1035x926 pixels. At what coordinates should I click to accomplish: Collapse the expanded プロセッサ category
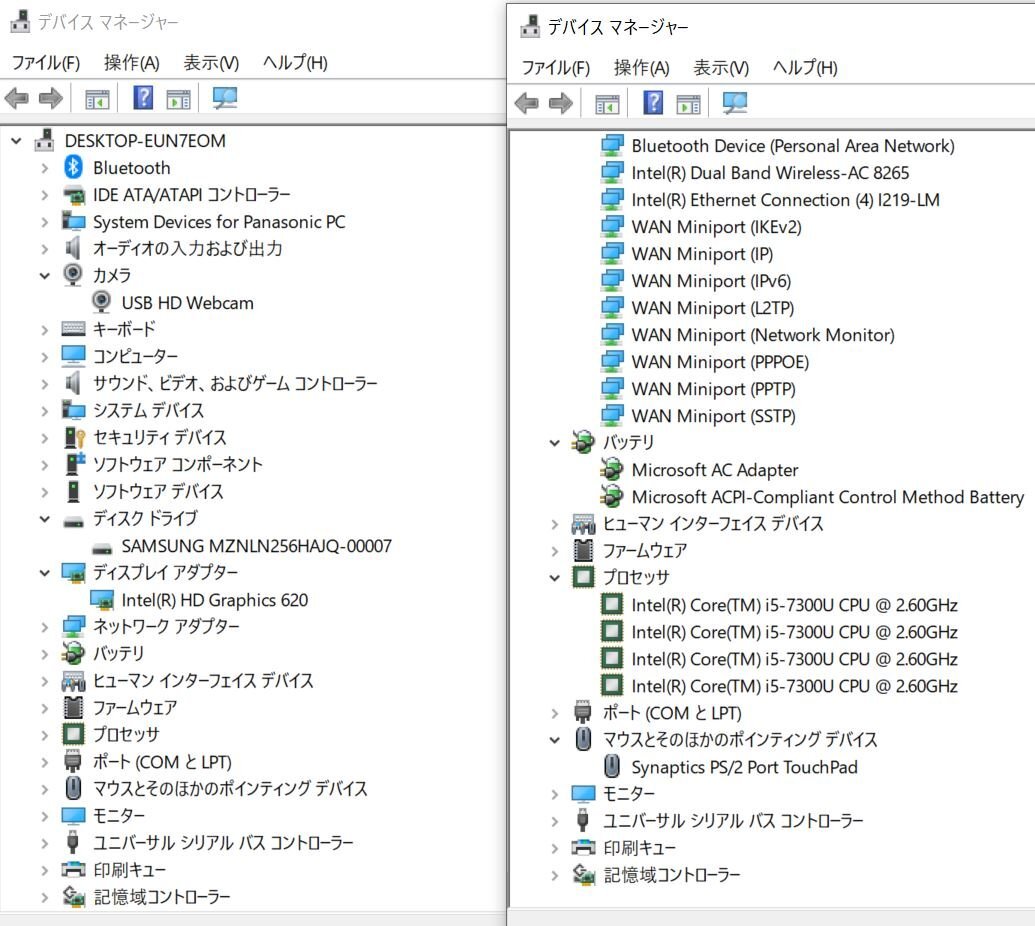[x=555, y=578]
